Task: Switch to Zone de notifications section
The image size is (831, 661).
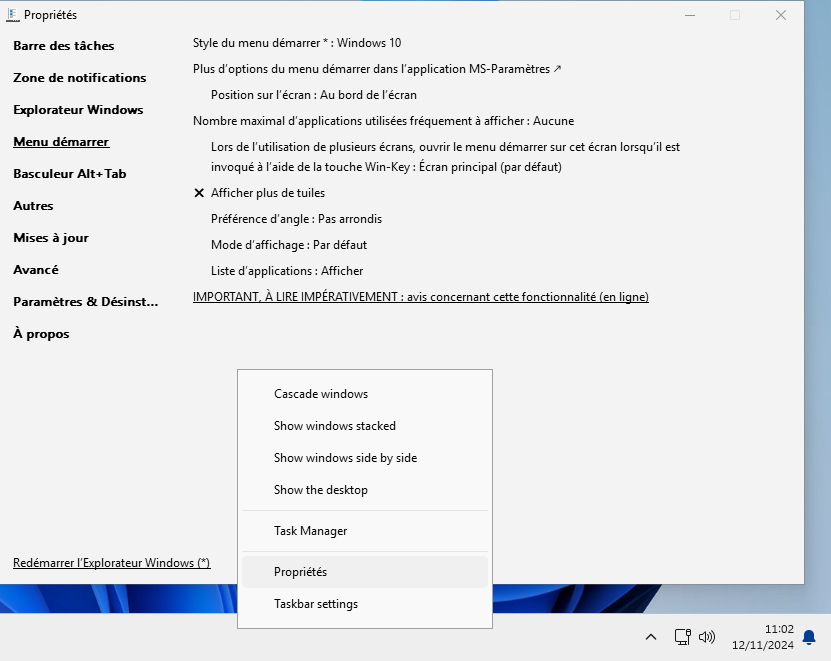Action: tap(79, 77)
